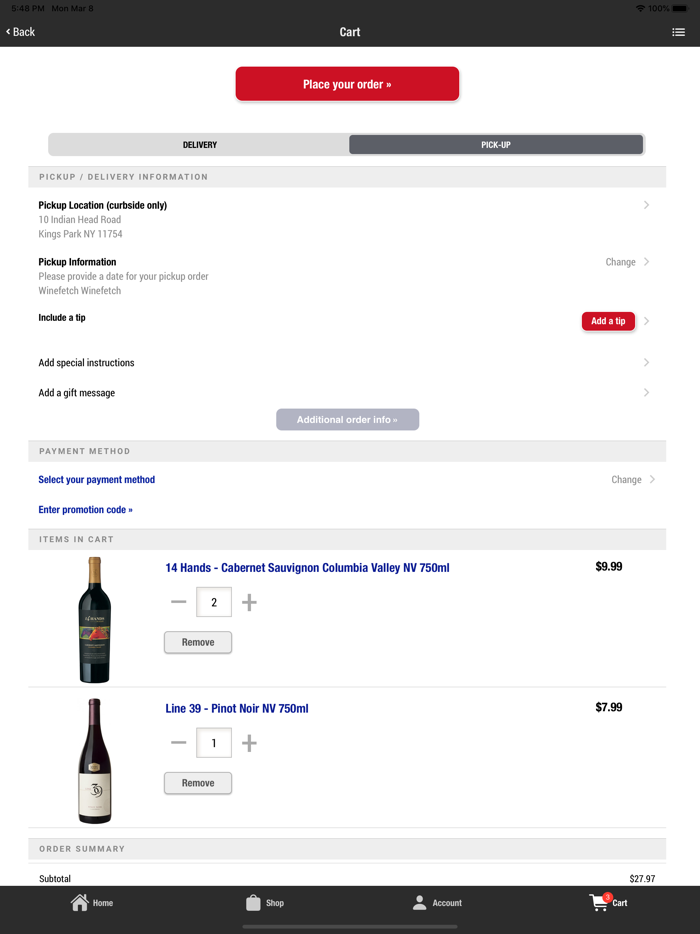Open Home from the bottom navigation

coord(91,902)
